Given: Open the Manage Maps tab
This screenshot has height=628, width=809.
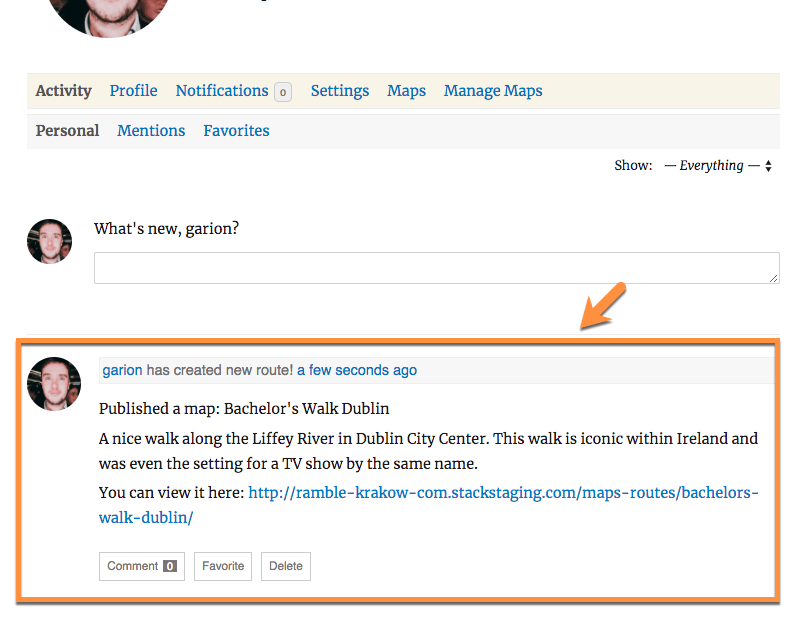Looking at the screenshot, I should pos(493,91).
